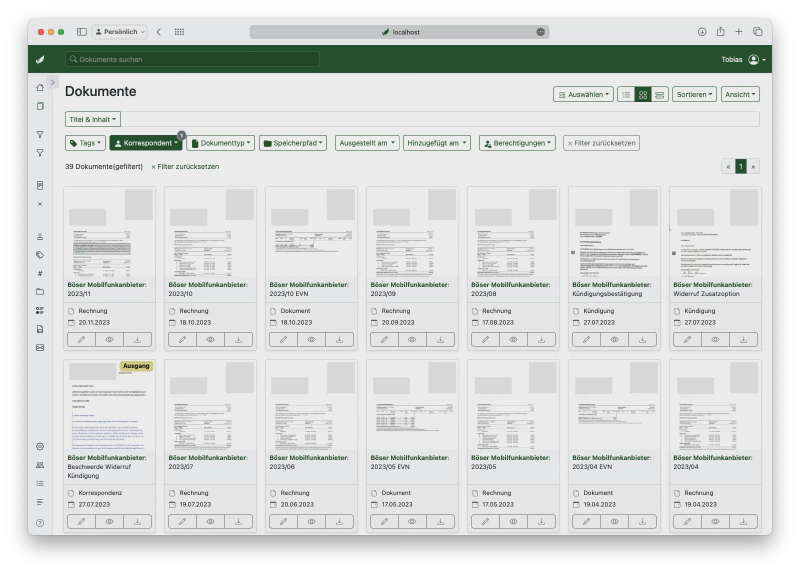Download the 2023/10 EVN document
800x572 pixels.
(339, 339)
